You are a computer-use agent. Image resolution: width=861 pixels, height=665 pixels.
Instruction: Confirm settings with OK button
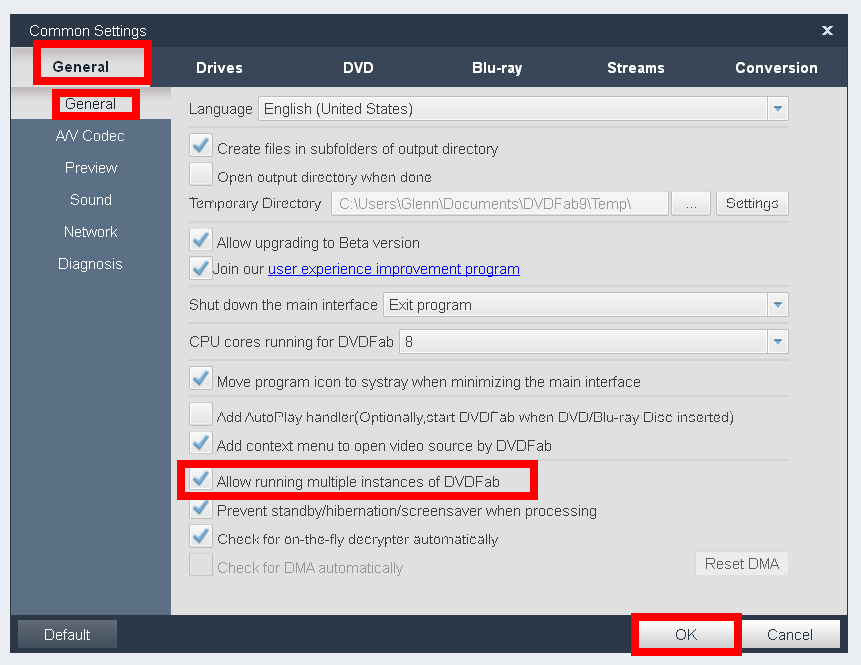686,635
